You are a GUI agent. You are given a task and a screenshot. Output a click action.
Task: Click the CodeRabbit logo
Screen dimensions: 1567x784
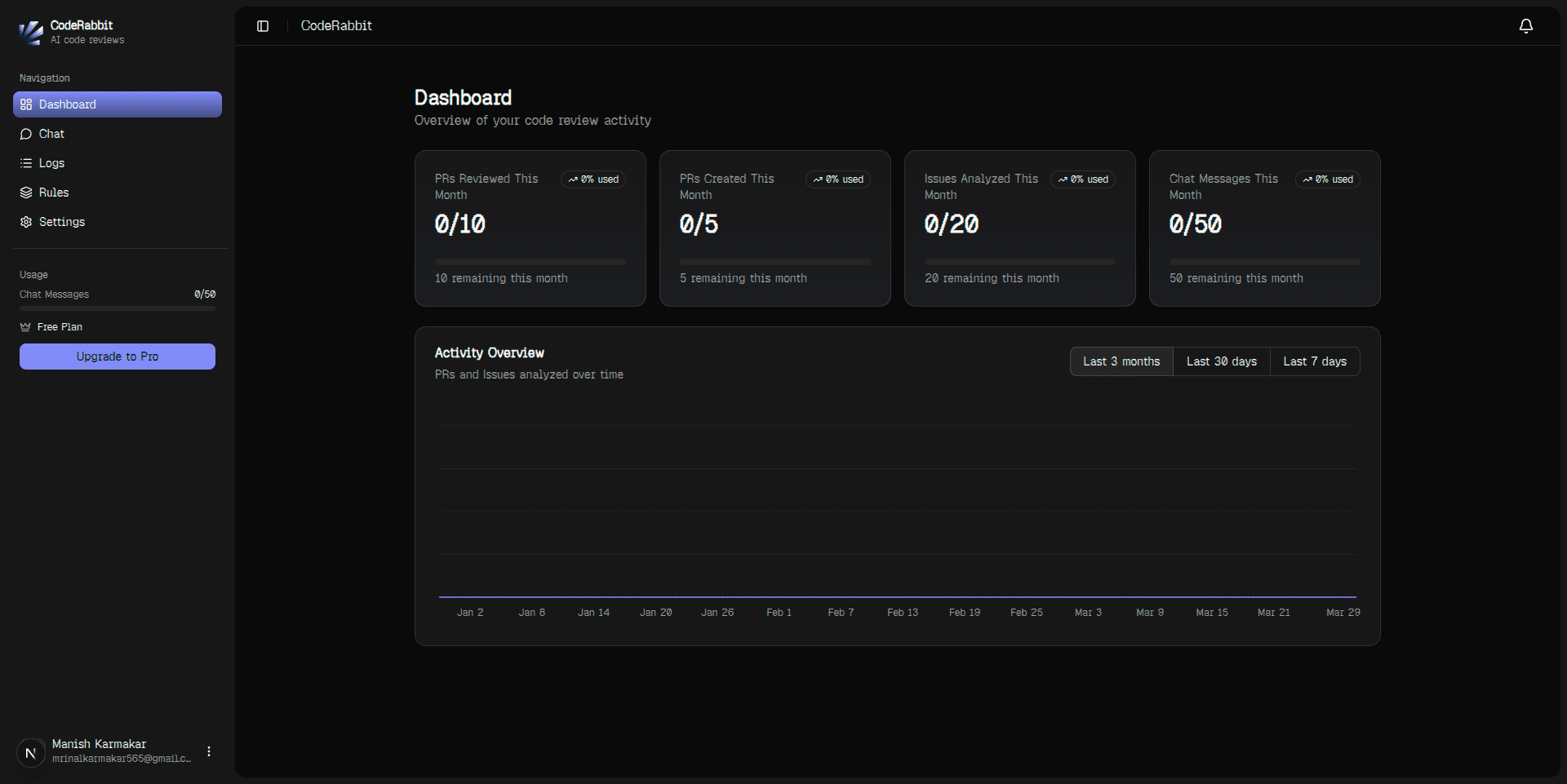click(x=31, y=33)
